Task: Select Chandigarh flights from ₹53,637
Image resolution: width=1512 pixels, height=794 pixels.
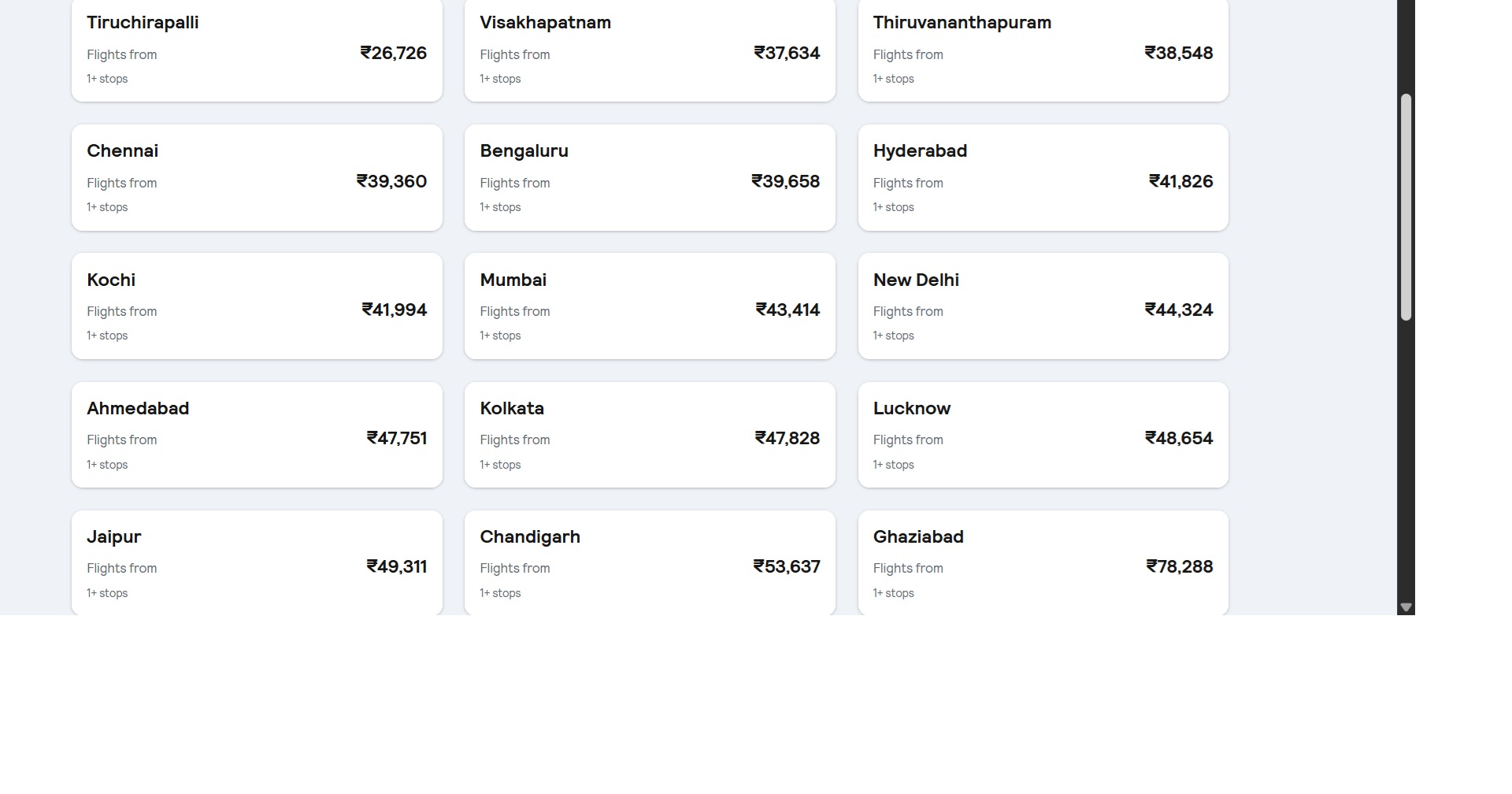Action: 650,562
